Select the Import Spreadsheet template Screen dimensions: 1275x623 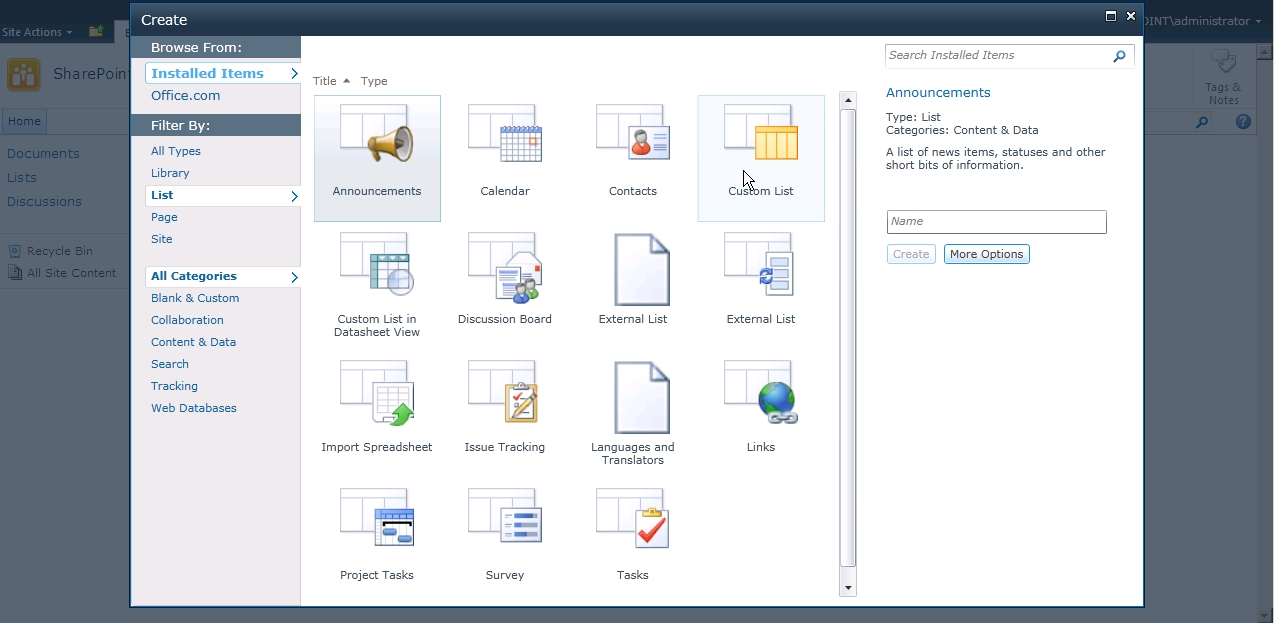click(x=377, y=414)
